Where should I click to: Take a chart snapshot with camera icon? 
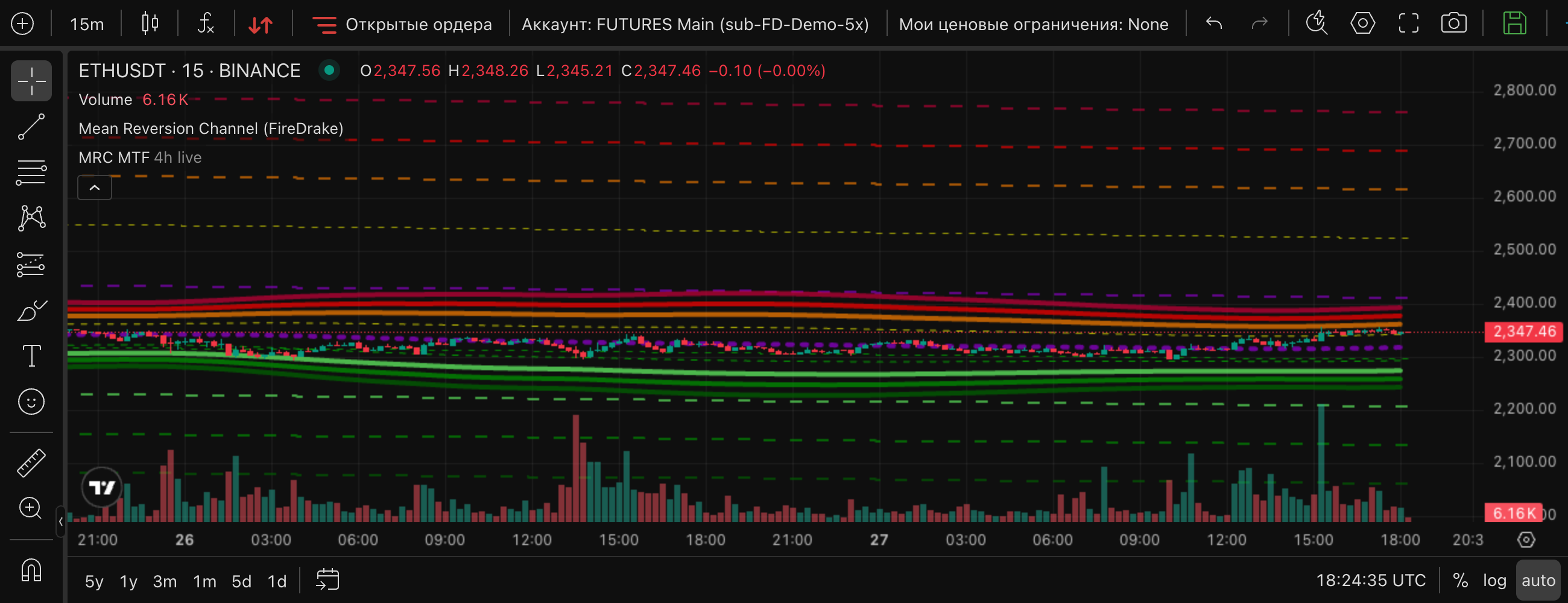tap(1453, 24)
